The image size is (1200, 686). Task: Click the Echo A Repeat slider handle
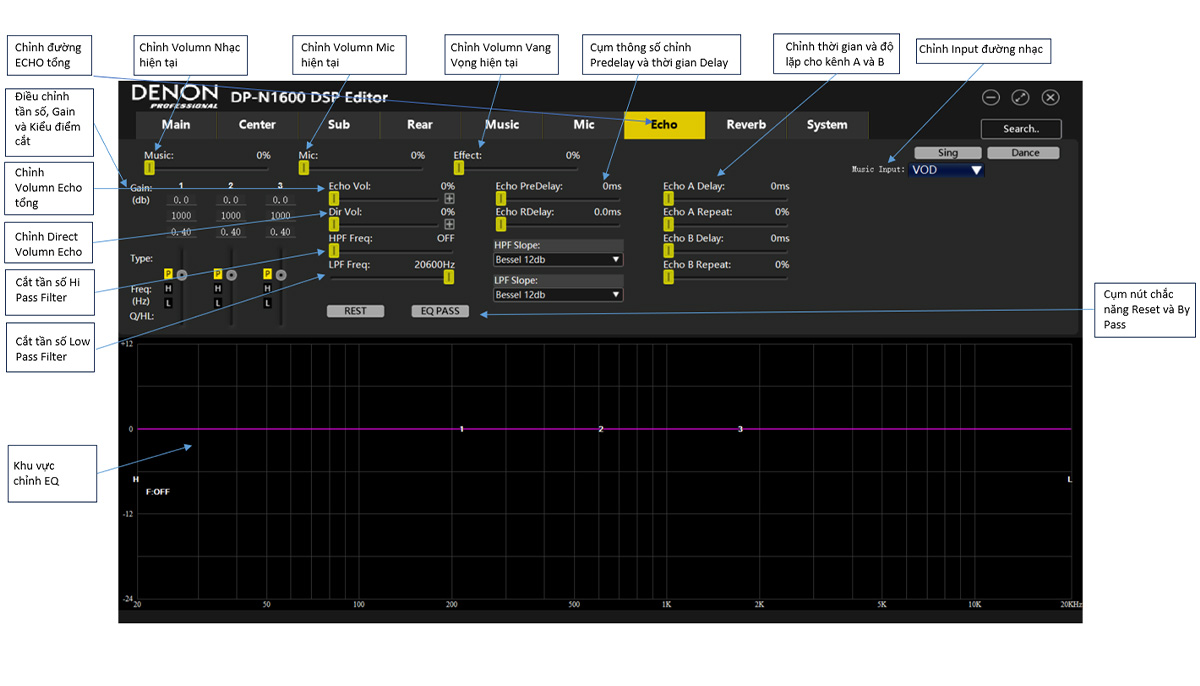click(x=668, y=225)
